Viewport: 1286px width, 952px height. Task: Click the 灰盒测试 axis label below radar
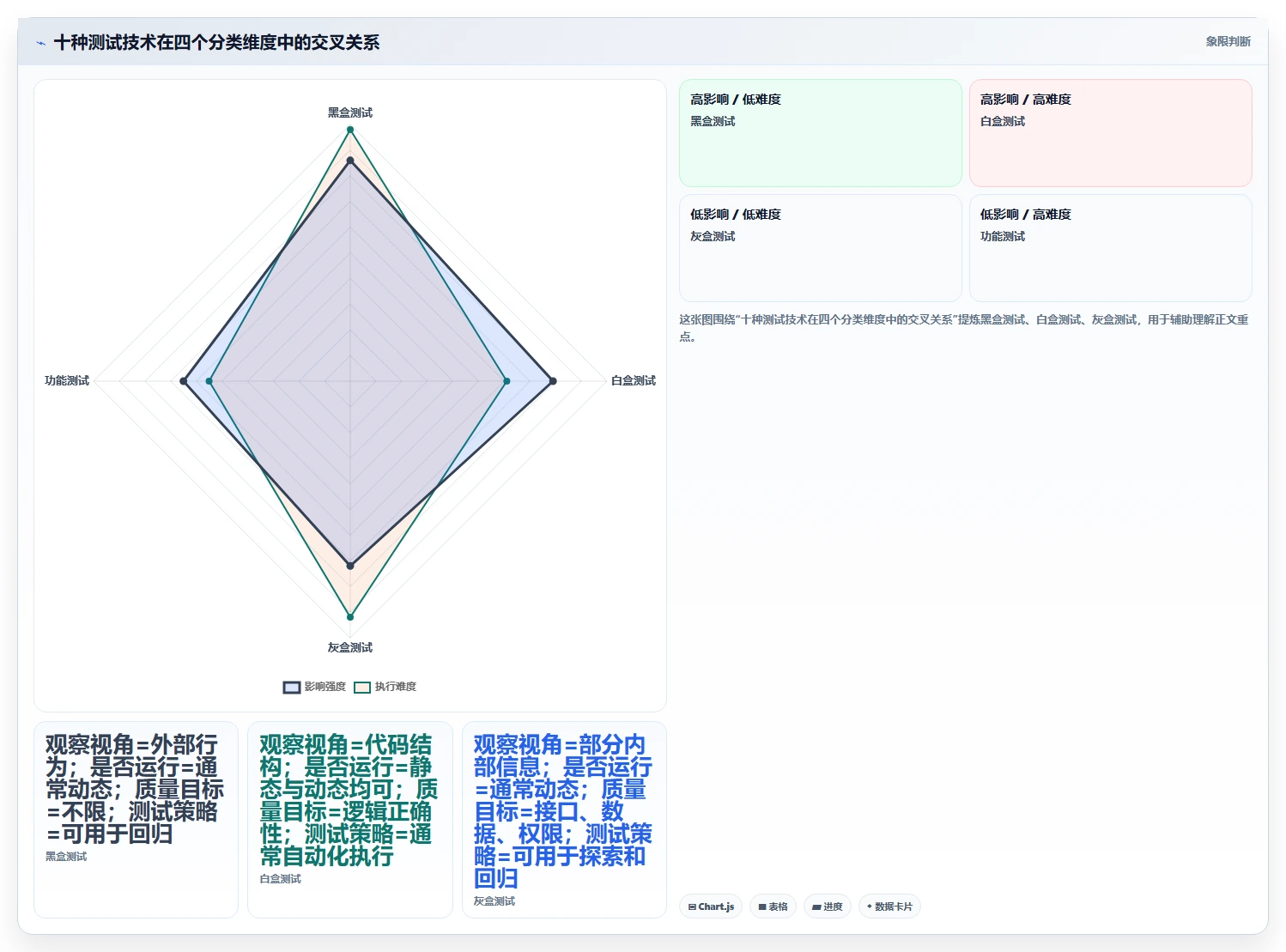click(x=350, y=647)
